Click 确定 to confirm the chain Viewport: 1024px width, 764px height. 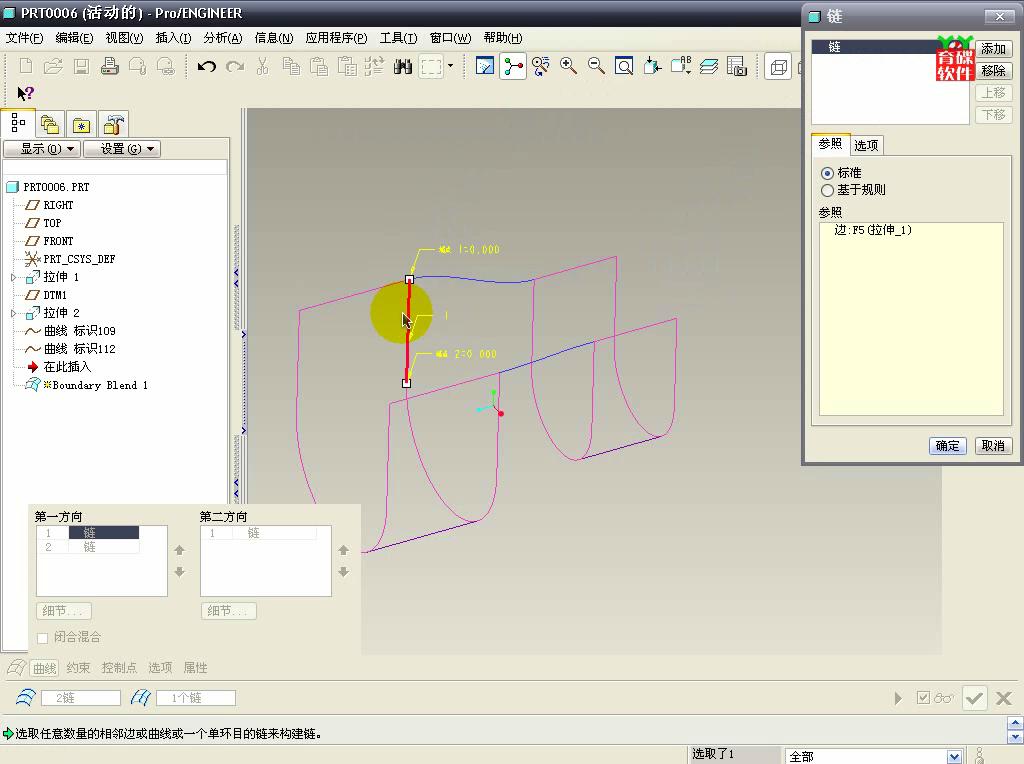(x=948, y=446)
